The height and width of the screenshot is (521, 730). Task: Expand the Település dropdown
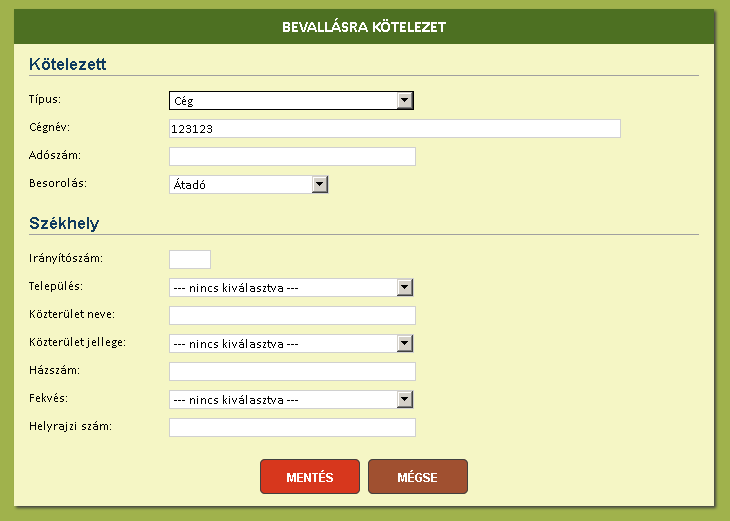[x=291, y=287]
